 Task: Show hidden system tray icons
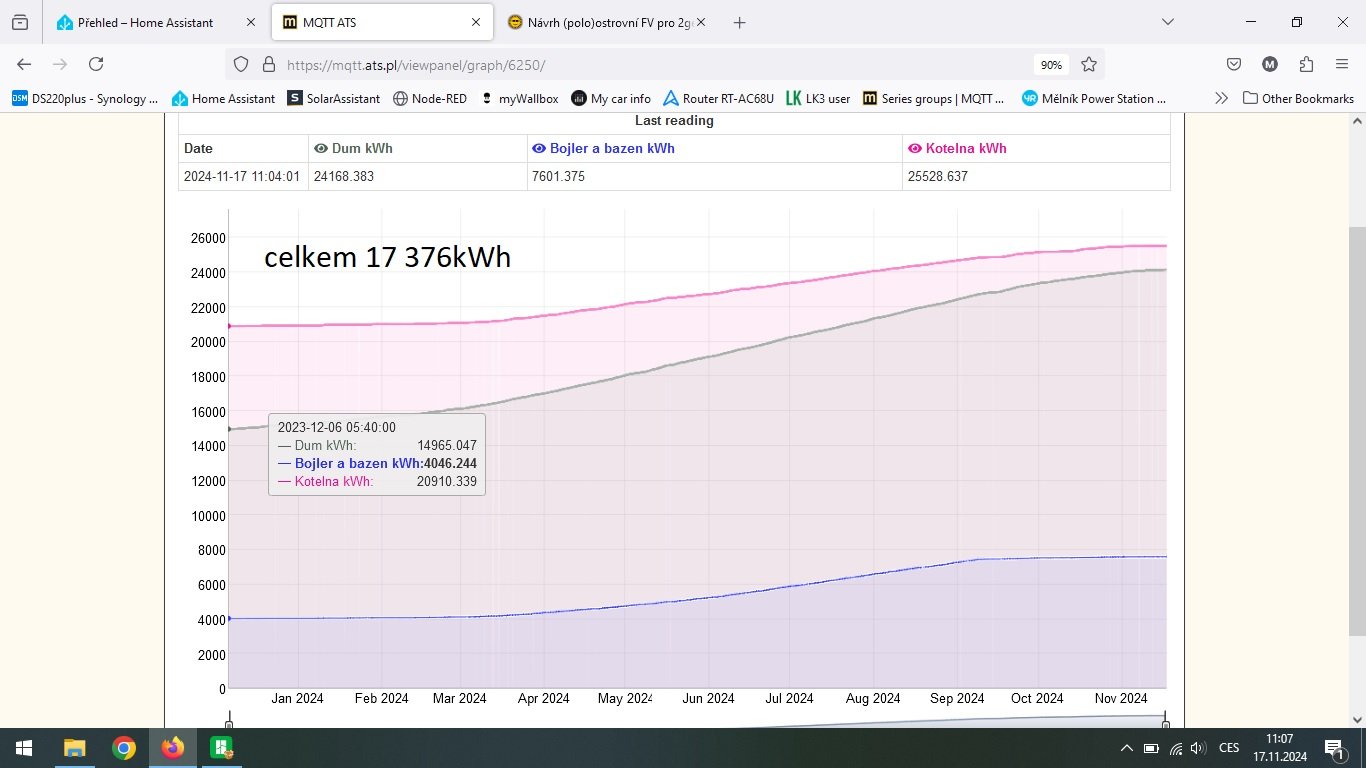pyautogui.click(x=1126, y=748)
